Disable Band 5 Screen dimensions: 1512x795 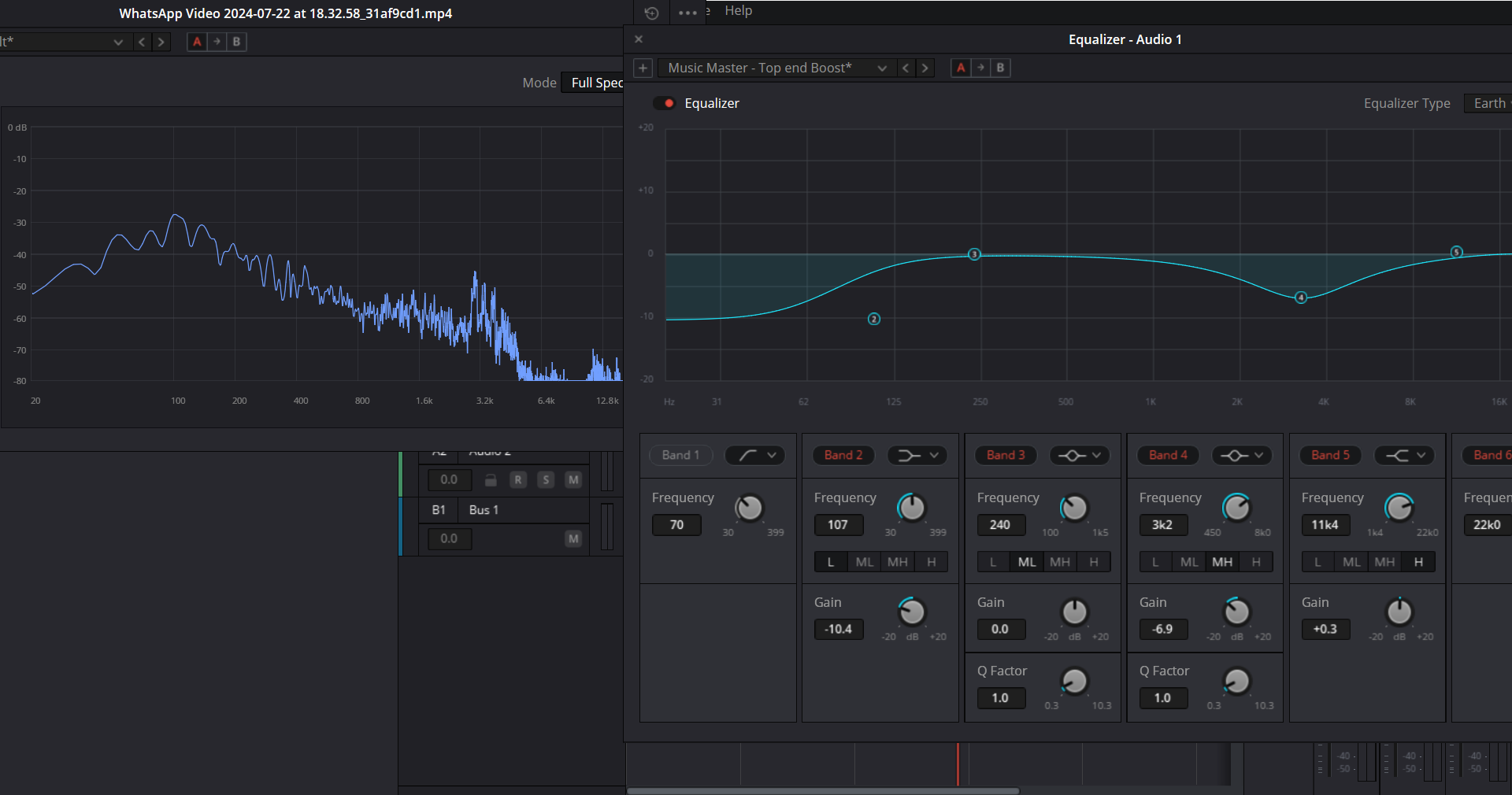pos(1330,455)
